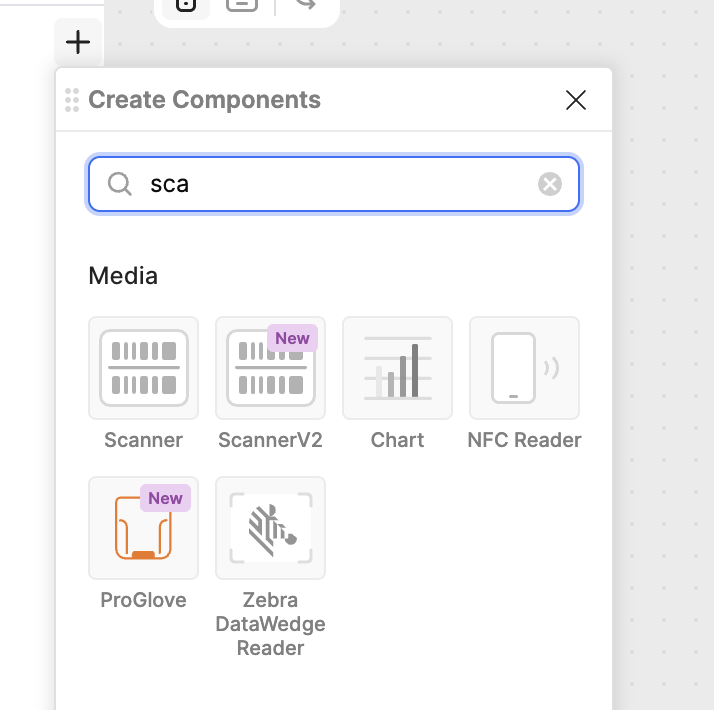Click the plus add-component button
This screenshot has width=714, height=710.
point(78,42)
